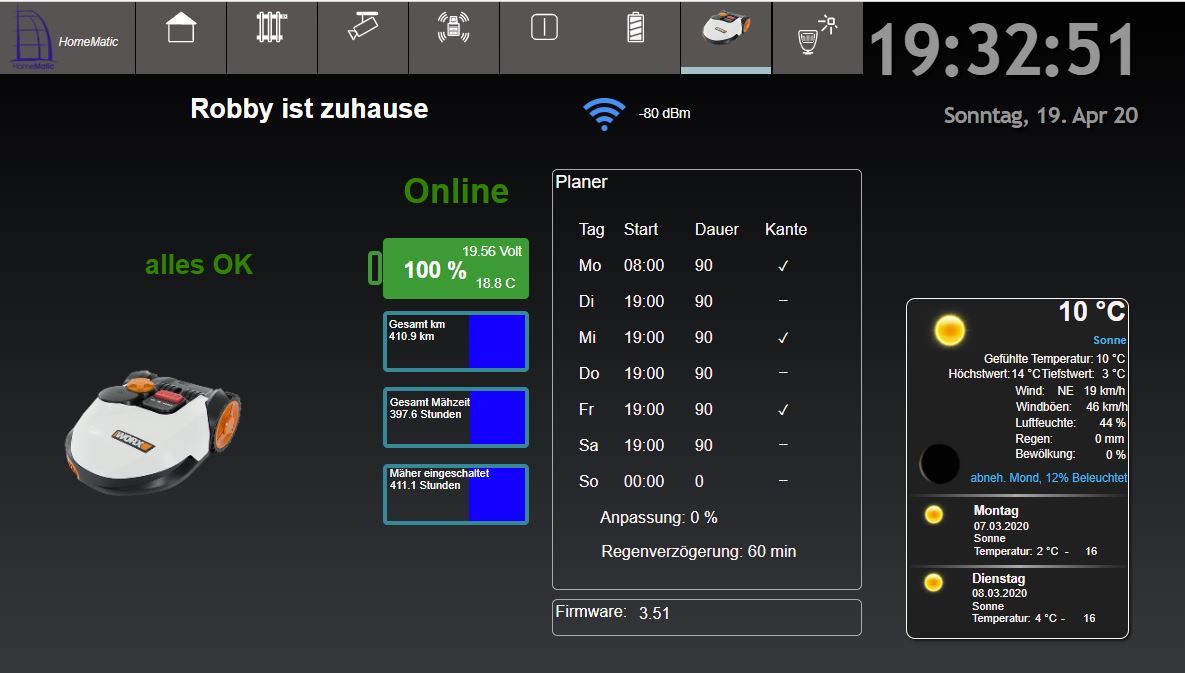Click the Online status label
This screenshot has height=673, width=1185.
pyautogui.click(x=456, y=191)
